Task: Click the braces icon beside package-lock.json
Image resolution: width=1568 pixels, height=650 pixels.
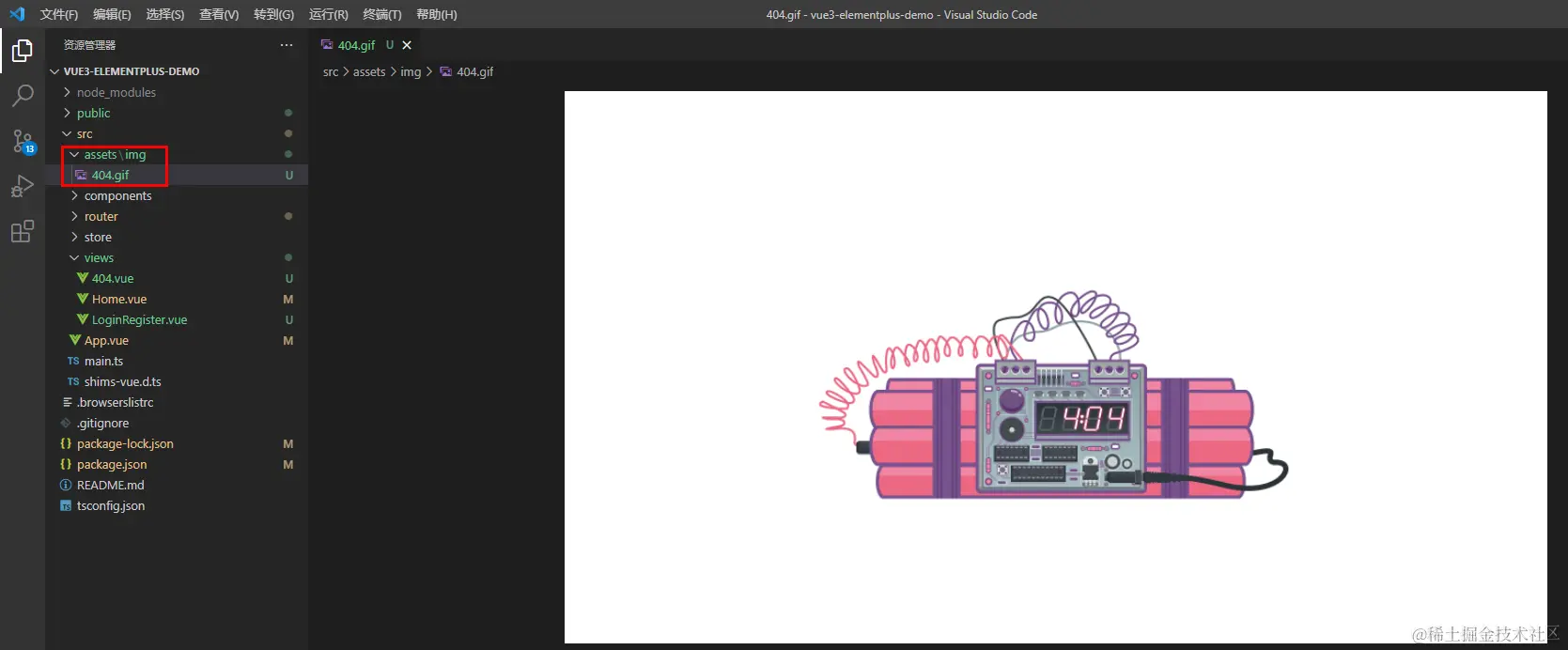Action: 66,443
